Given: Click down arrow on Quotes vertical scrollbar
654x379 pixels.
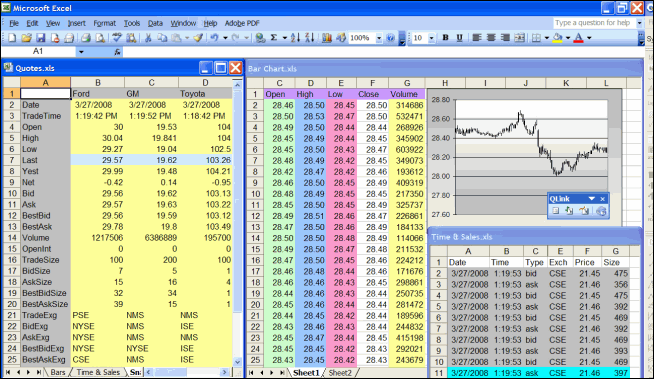Looking at the screenshot, I should point(237,362).
